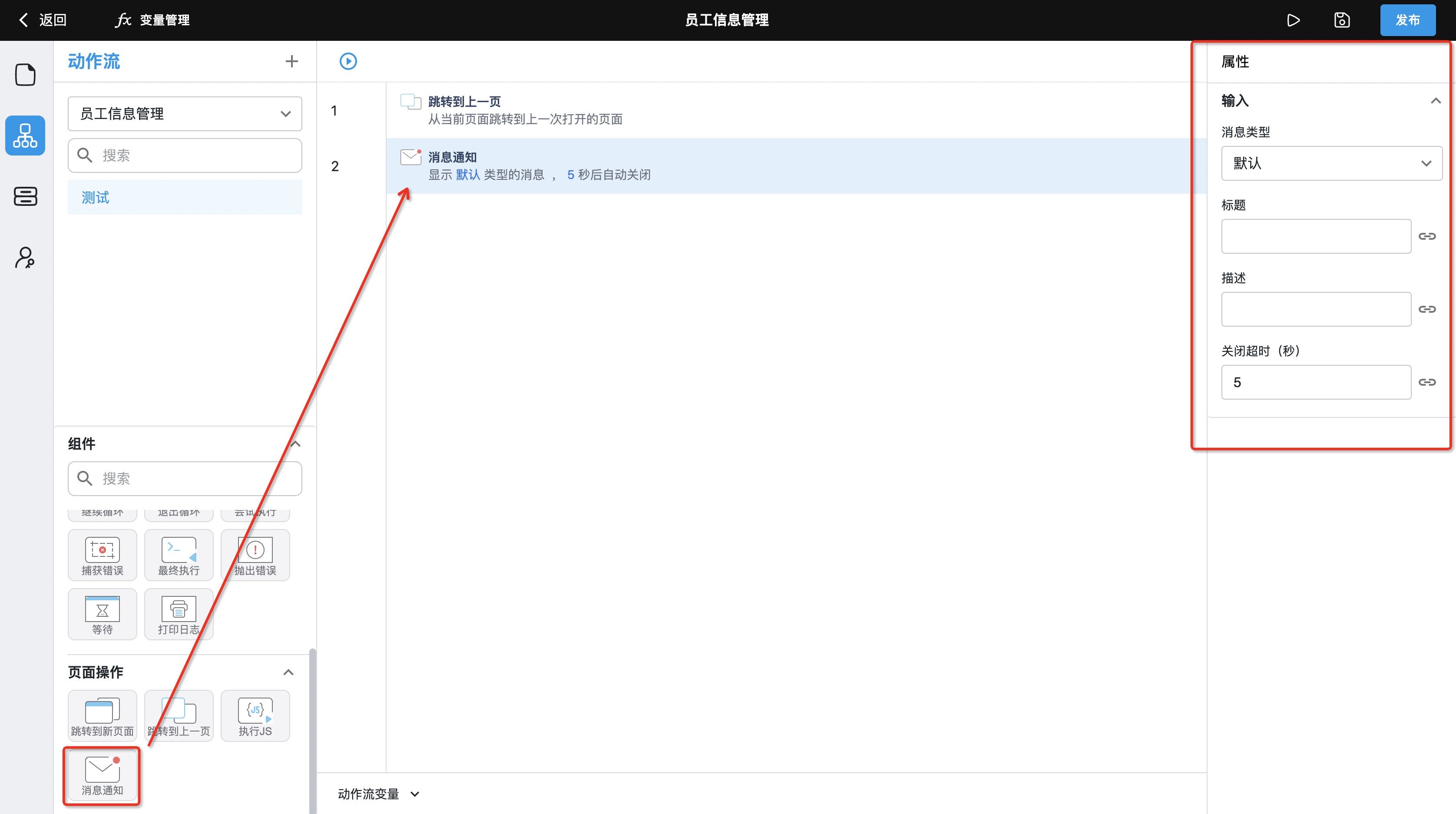Click the page-jump icon in step 1
The width and height of the screenshot is (1456, 814).
tap(411, 102)
